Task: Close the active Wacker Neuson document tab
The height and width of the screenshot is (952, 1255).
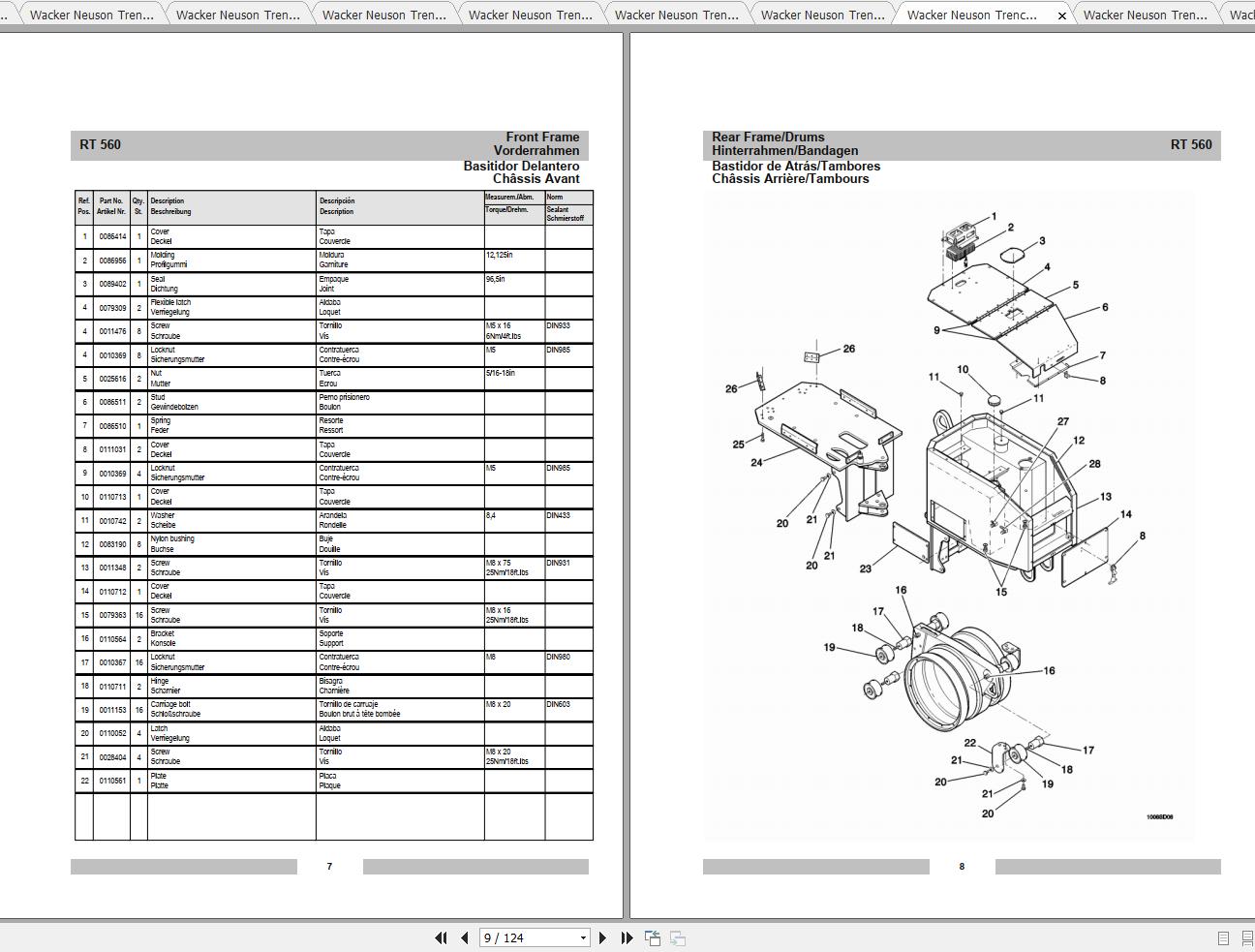Action: point(1061,15)
